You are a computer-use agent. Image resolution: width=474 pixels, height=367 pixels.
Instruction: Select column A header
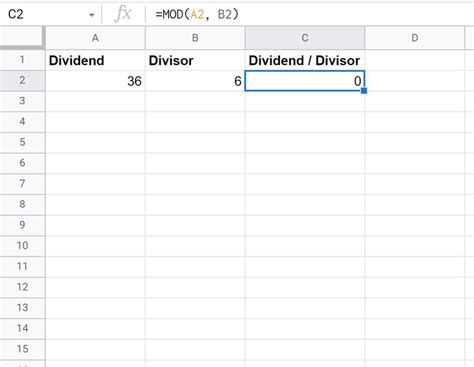point(95,38)
